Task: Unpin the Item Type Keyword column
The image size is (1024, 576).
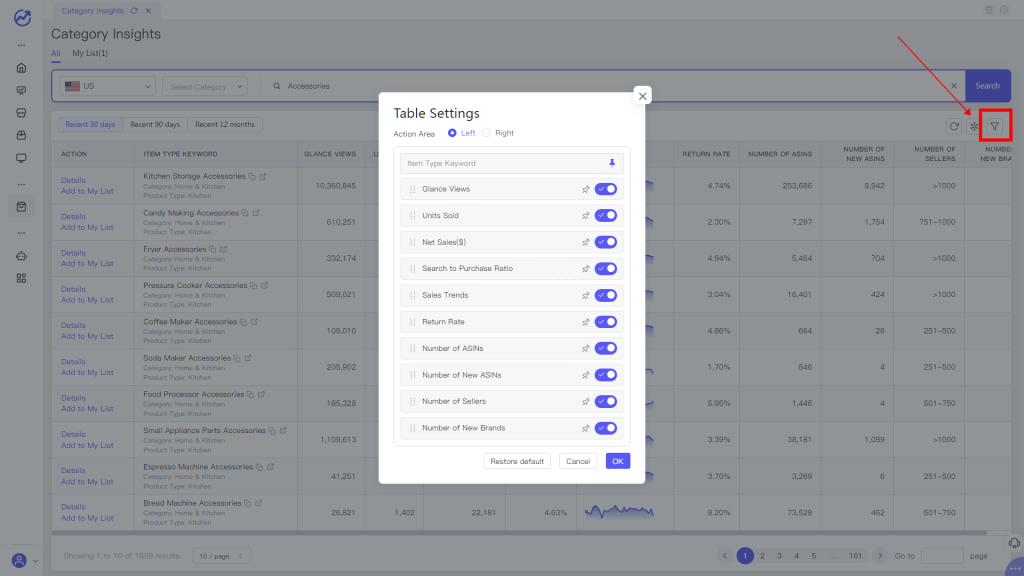Action: [x=612, y=163]
